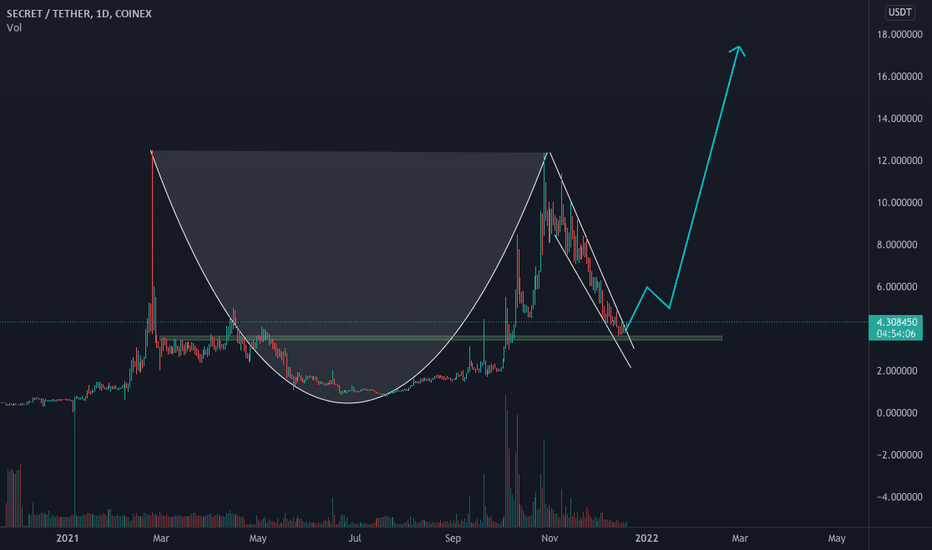Click the Sep time axis label
This screenshot has width=932, height=550.
(453, 538)
